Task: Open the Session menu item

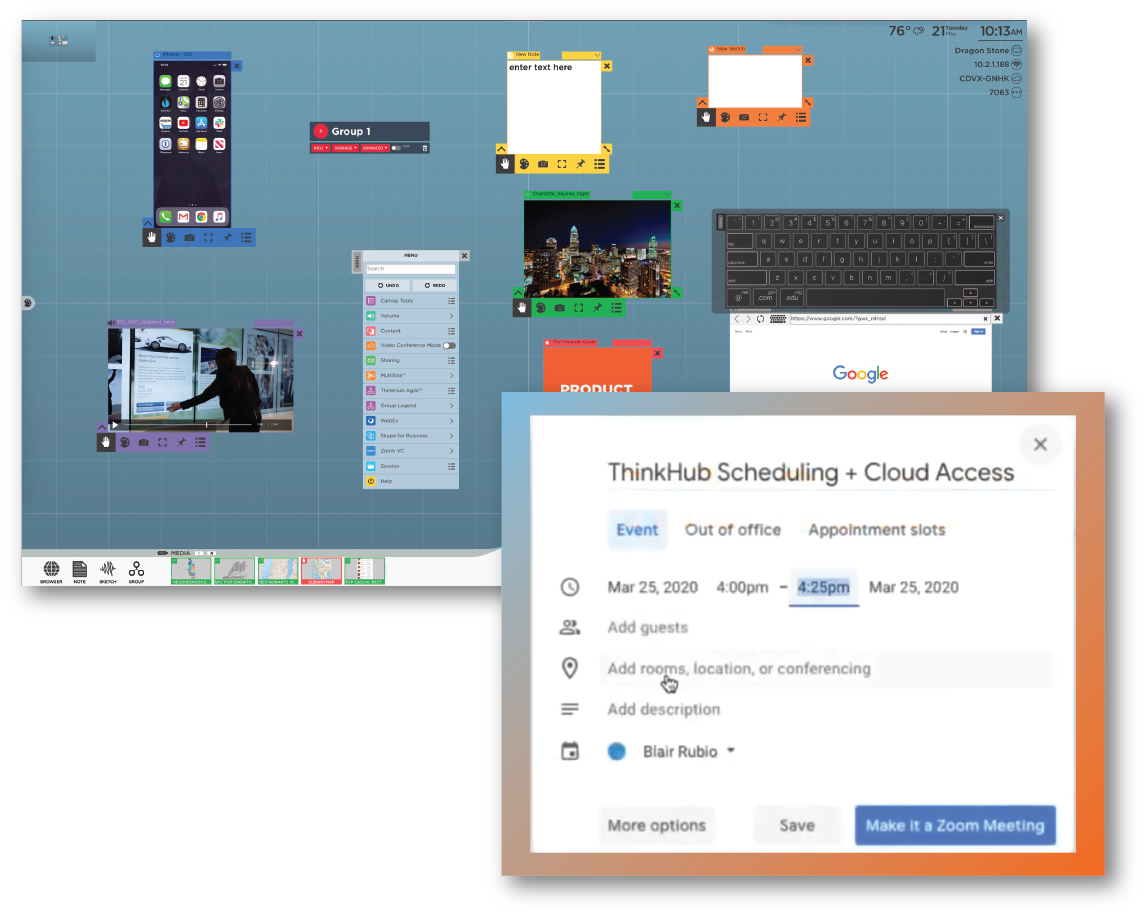Action: 410,466
